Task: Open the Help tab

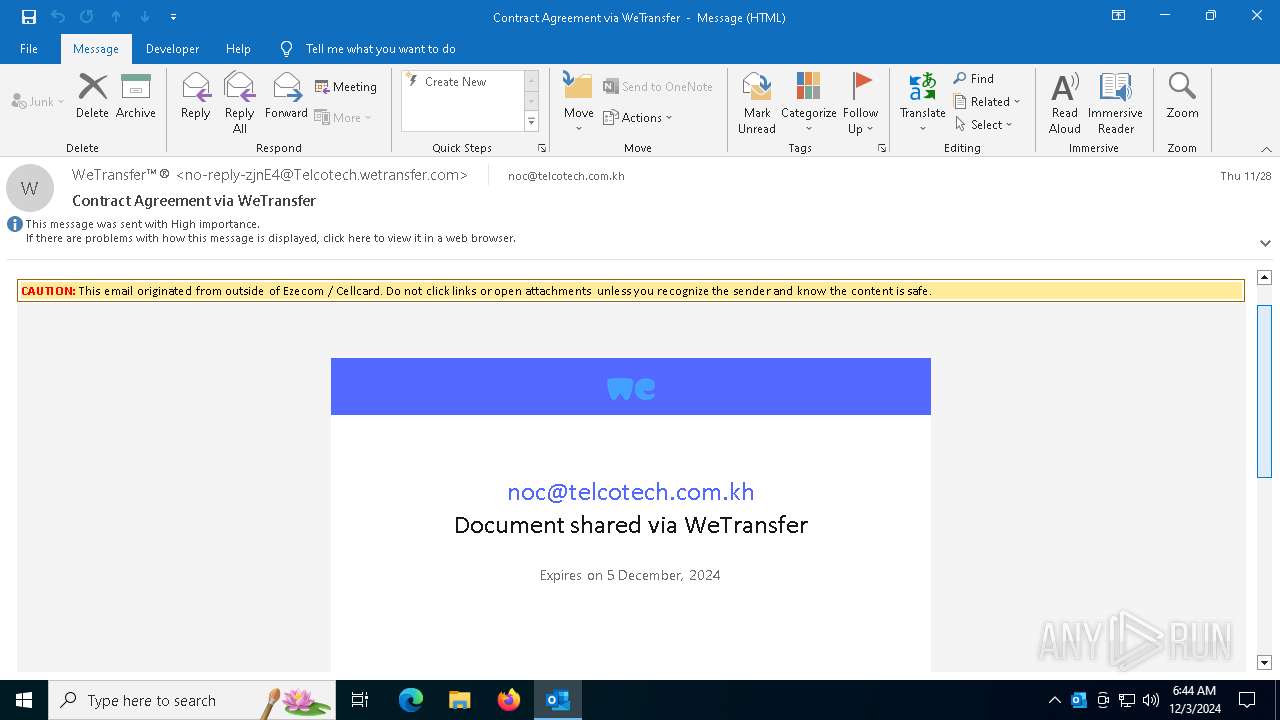Action: pos(238,49)
